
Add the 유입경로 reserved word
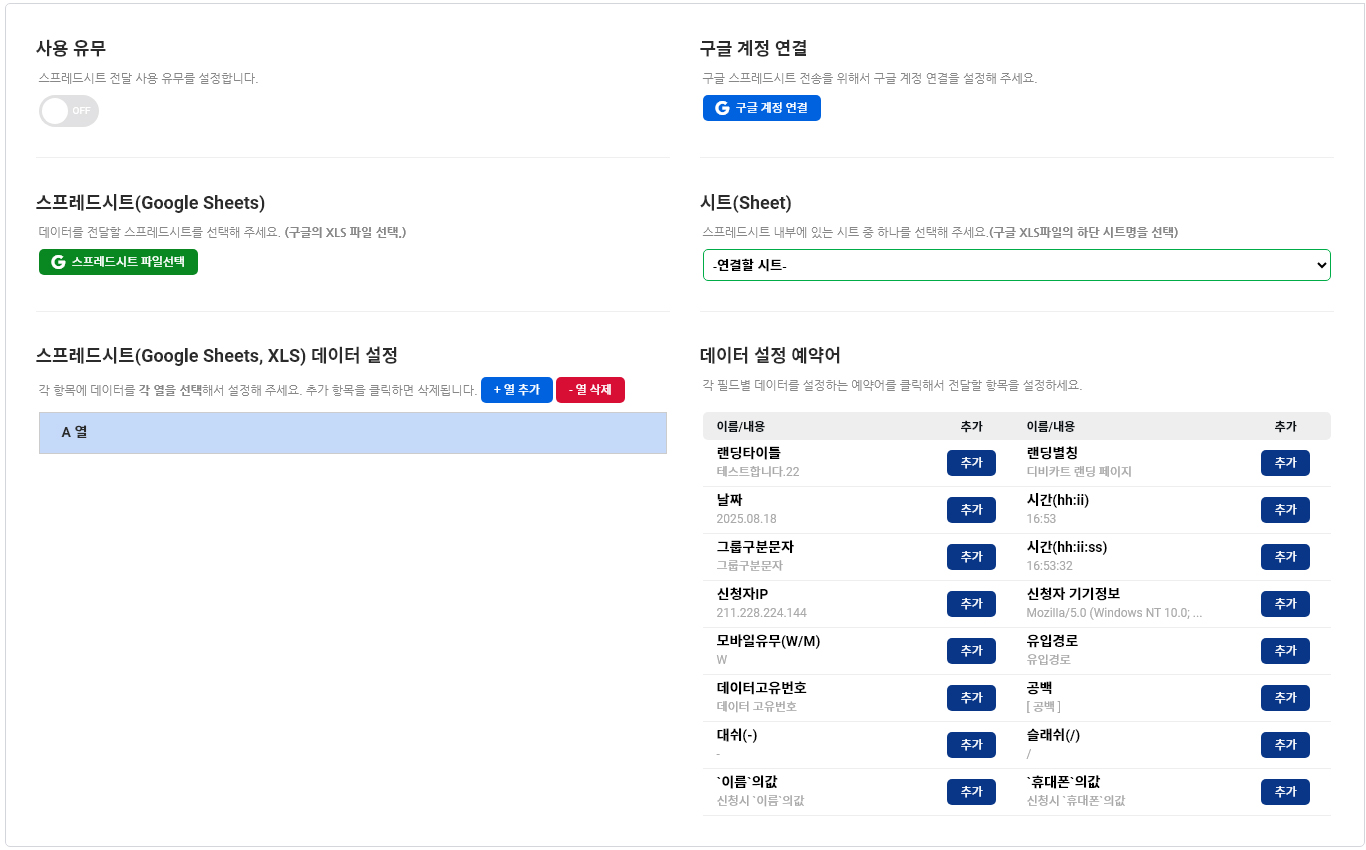1284,651
